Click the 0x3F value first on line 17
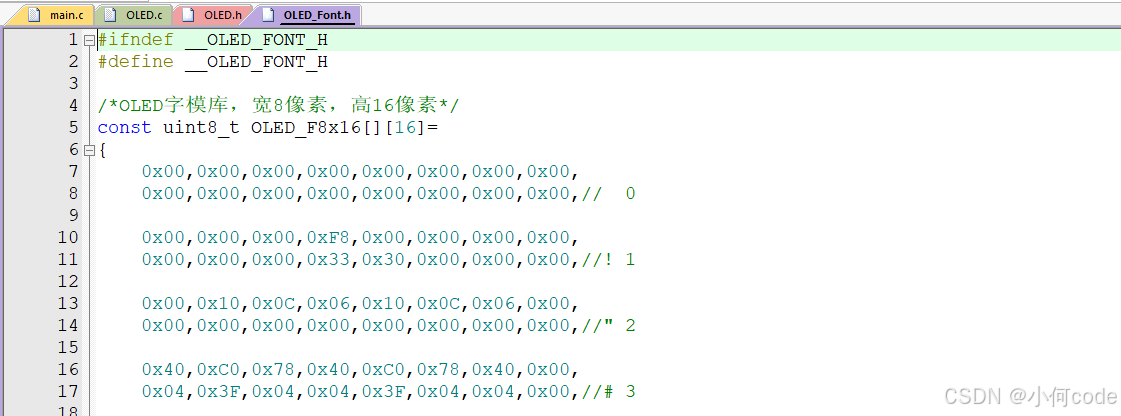This screenshot has height=416, width=1121. coord(219,391)
